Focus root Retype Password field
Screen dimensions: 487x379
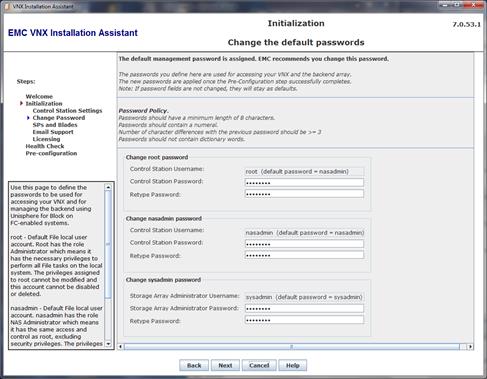click(304, 194)
